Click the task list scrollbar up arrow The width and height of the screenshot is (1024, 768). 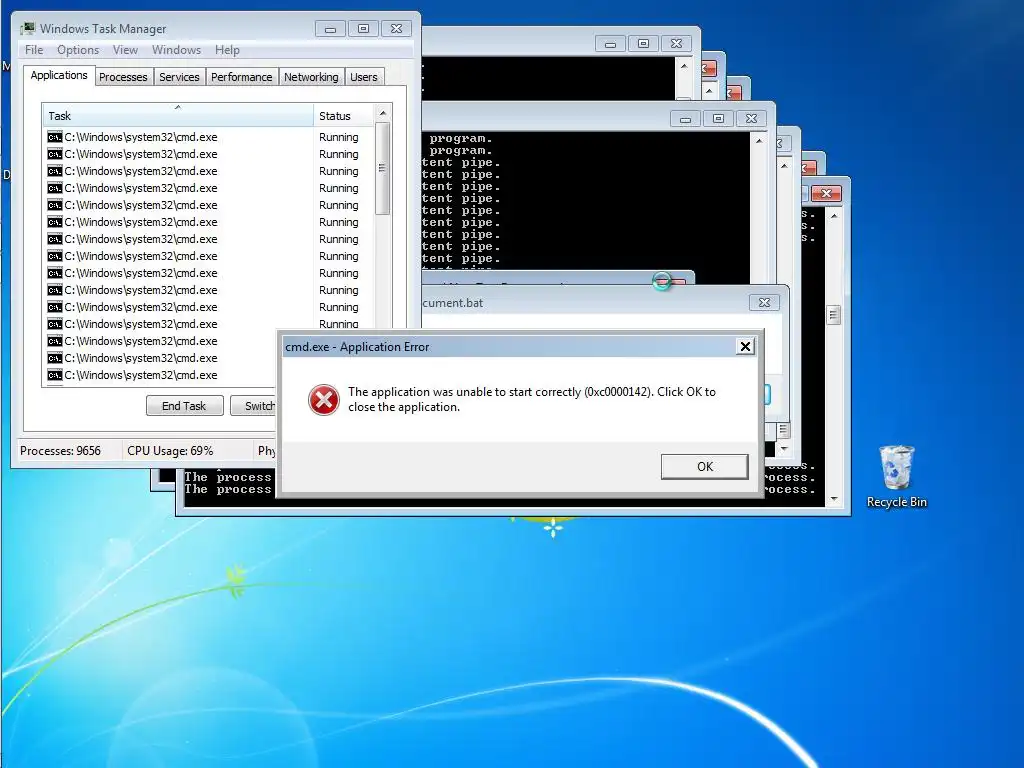pos(383,113)
